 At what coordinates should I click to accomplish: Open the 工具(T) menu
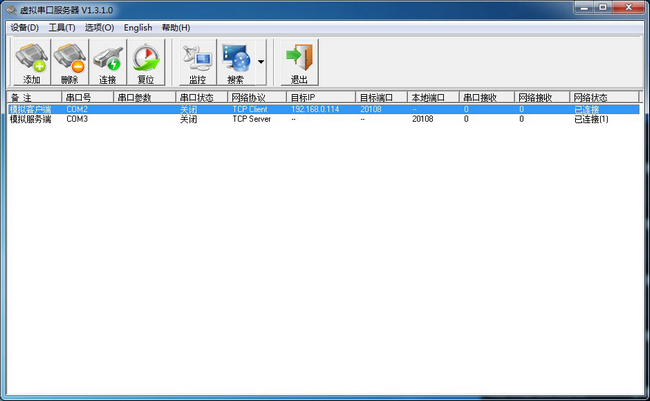click(62, 27)
